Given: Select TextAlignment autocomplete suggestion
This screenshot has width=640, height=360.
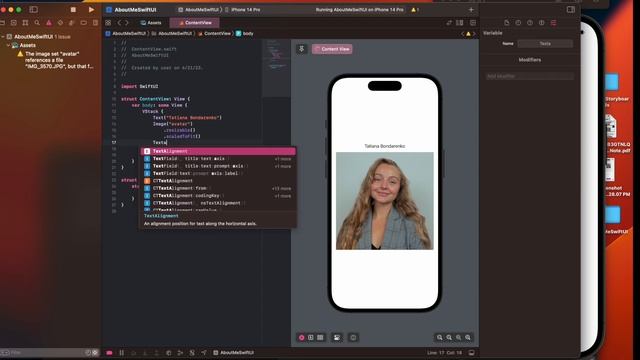Looking at the screenshot, I should pyautogui.click(x=218, y=151).
